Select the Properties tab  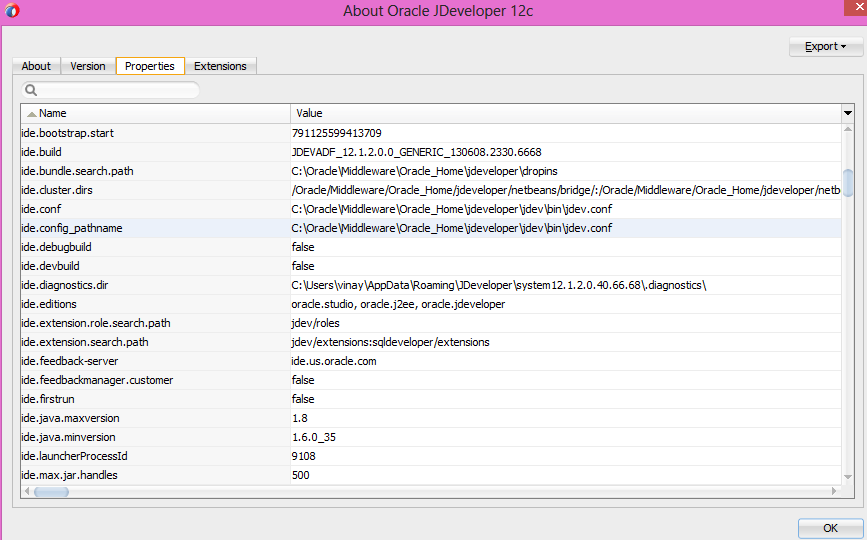(150, 66)
